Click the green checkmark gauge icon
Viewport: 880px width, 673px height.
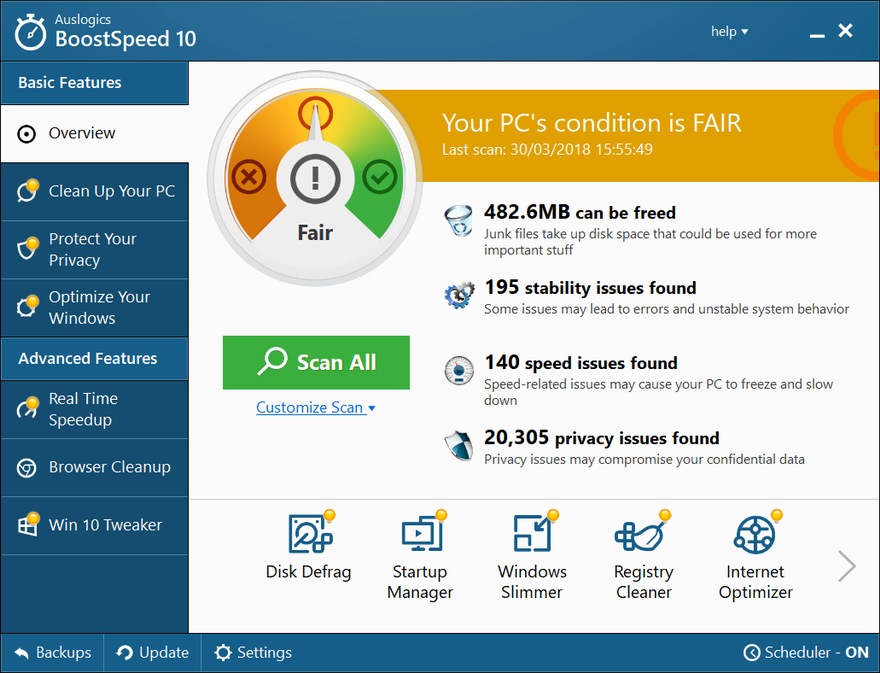click(380, 177)
